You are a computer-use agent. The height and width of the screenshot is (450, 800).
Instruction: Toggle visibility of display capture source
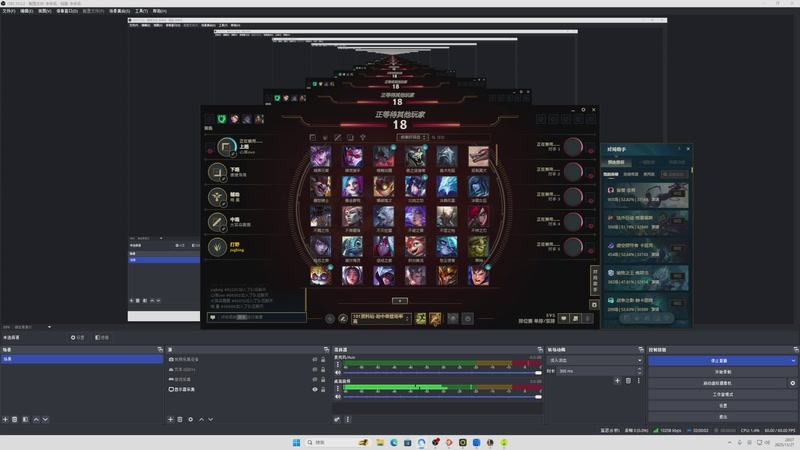click(315, 389)
